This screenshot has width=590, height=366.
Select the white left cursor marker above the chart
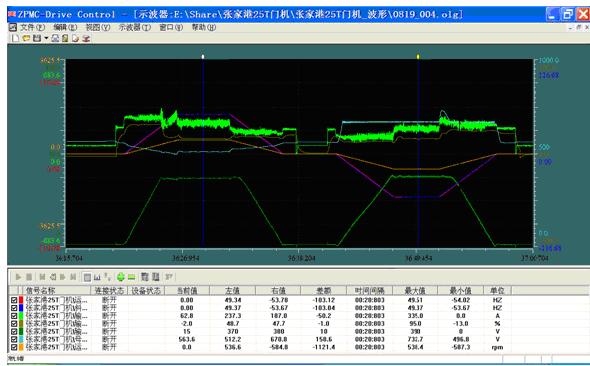pyautogui.click(x=203, y=57)
